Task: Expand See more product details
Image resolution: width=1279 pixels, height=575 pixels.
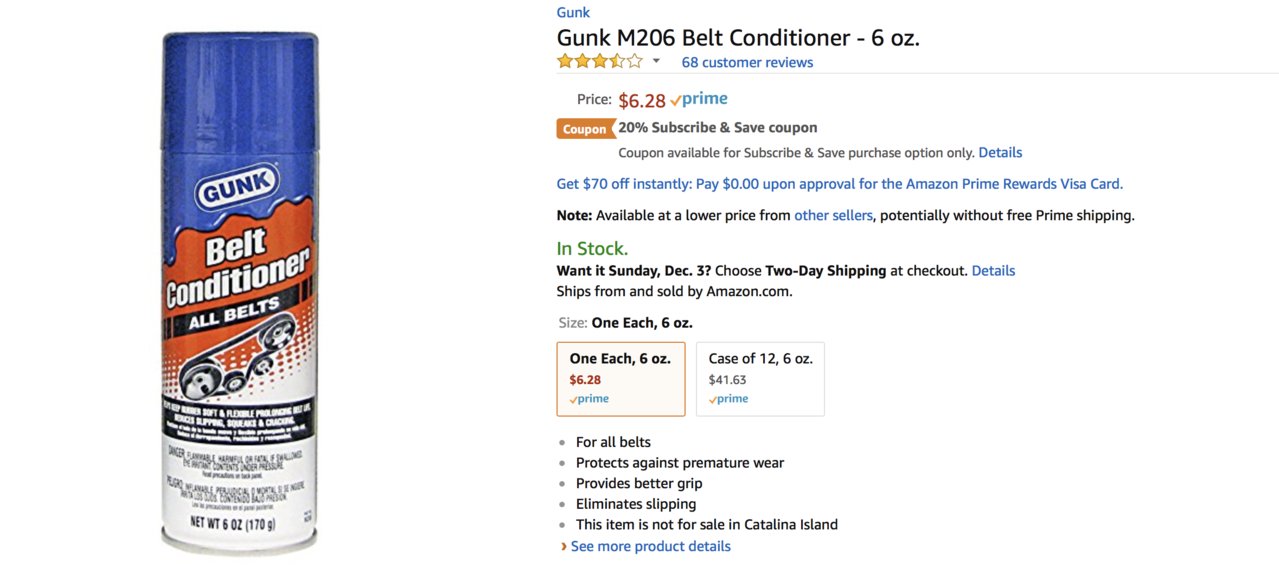Action: click(651, 546)
